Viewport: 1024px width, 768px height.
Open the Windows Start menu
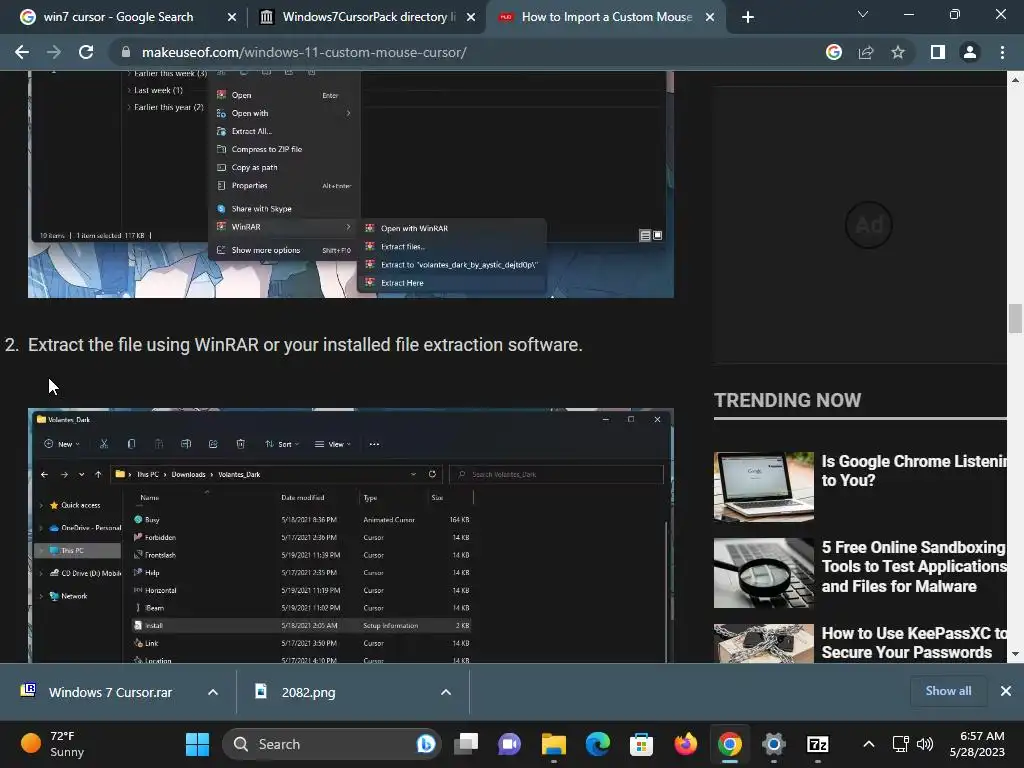click(197, 744)
